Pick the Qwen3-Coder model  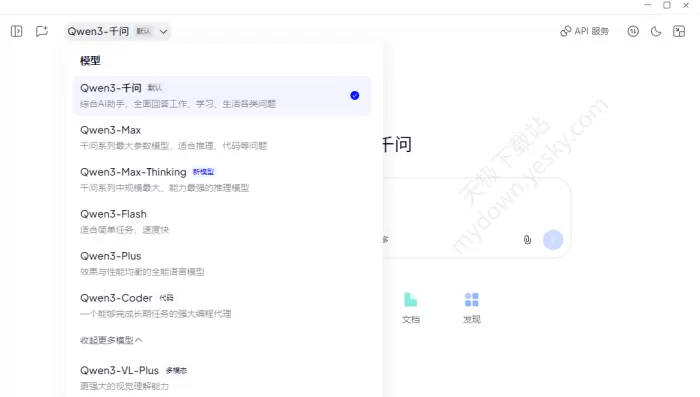click(x=222, y=305)
